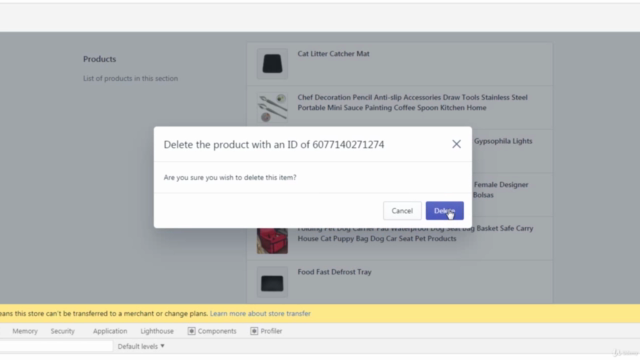Click the Profiler tab React icon
640x360 pixels.
pyautogui.click(x=254, y=331)
